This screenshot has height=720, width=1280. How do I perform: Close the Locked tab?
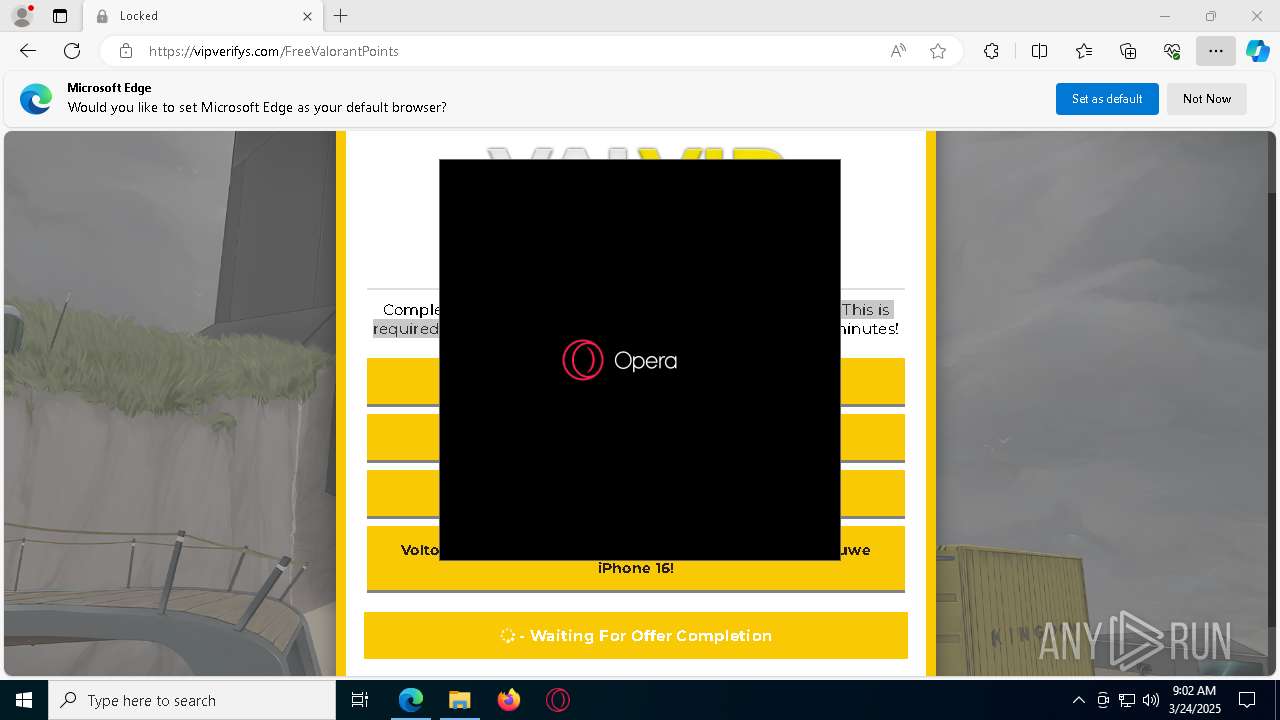tap(308, 16)
